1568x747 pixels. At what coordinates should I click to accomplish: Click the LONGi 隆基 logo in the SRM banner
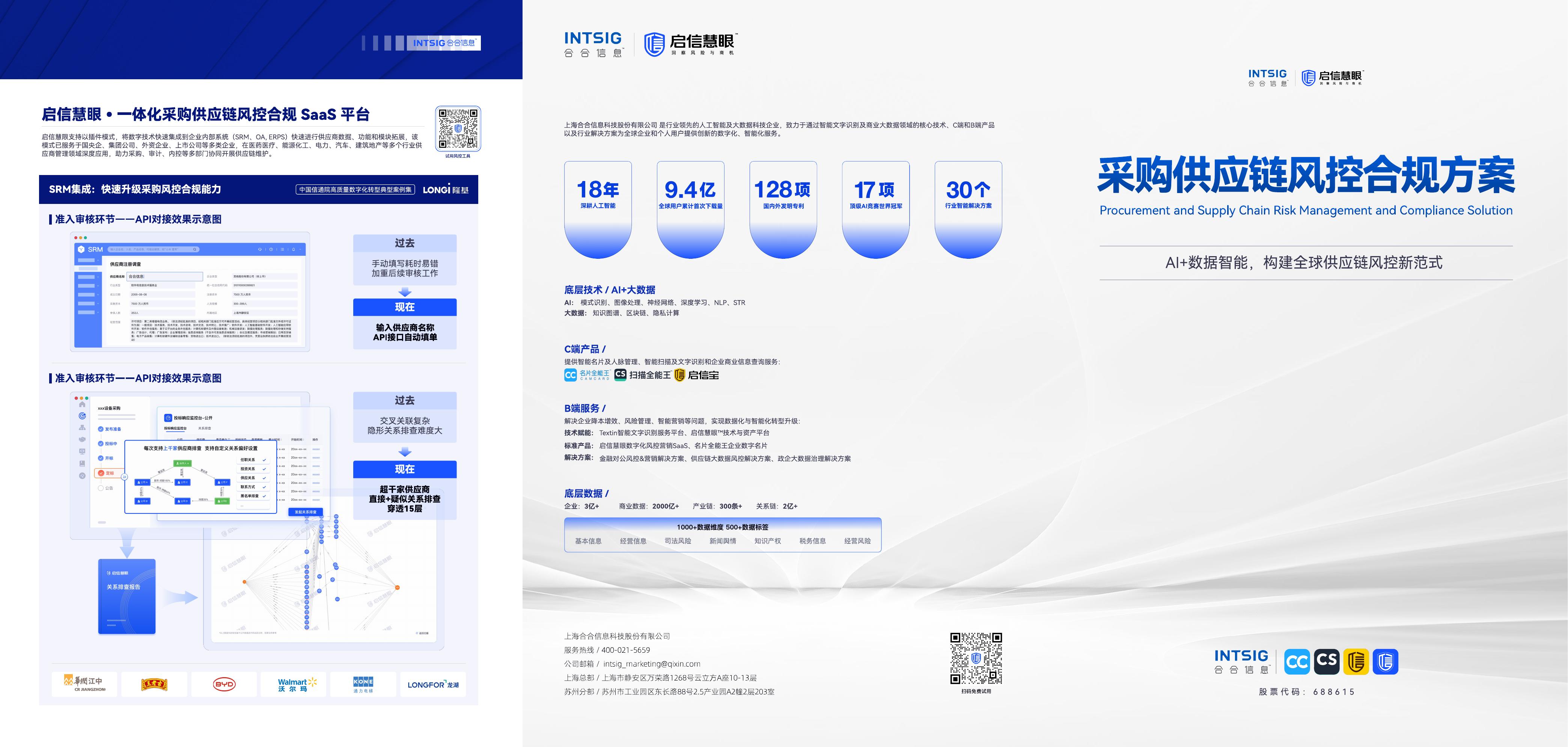point(446,189)
